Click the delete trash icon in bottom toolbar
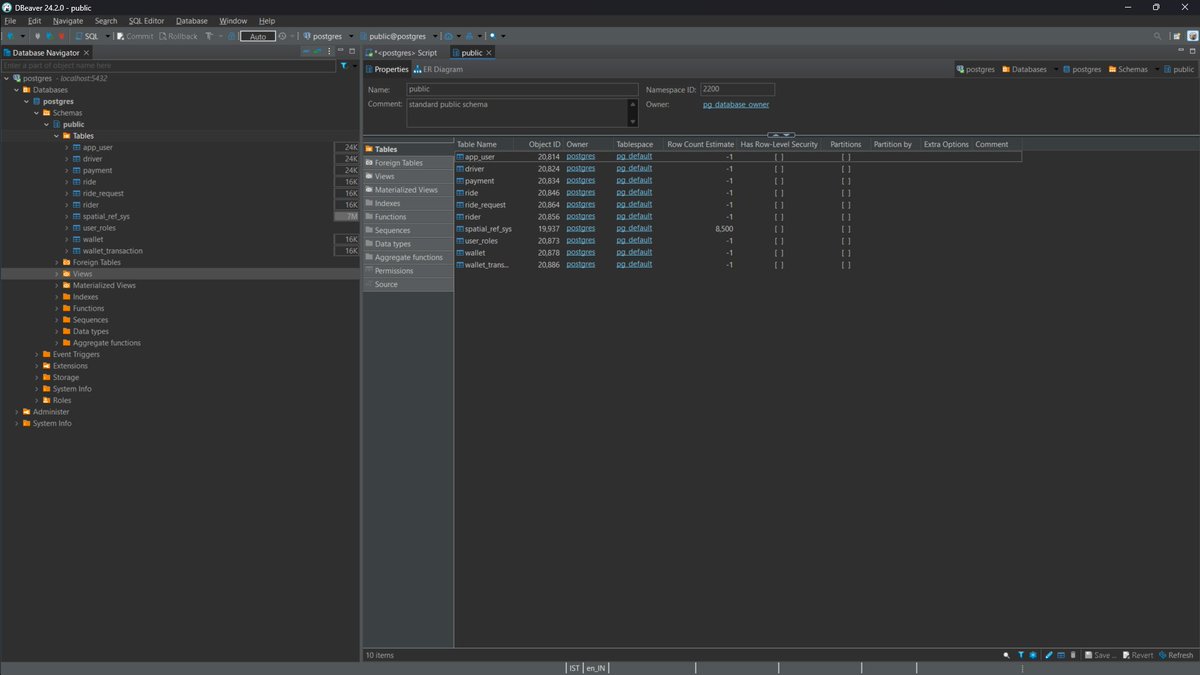 [x=1073, y=655]
